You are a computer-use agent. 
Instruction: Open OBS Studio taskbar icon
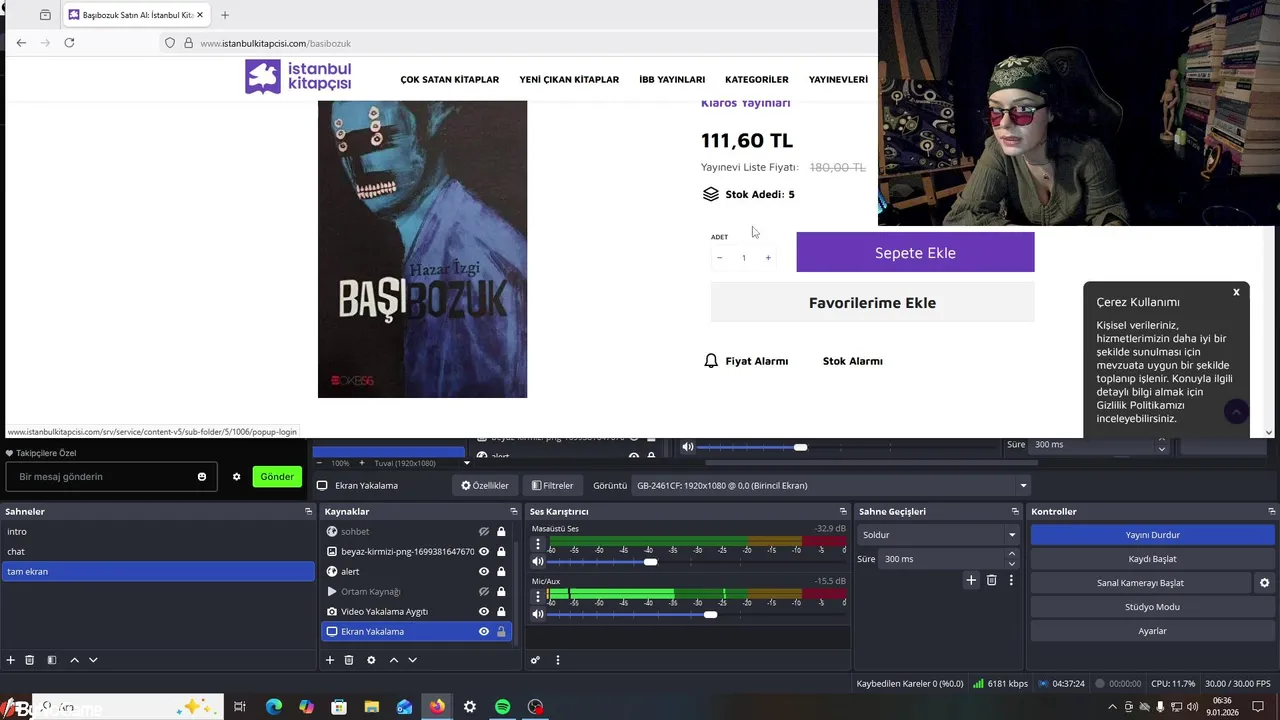pos(536,707)
